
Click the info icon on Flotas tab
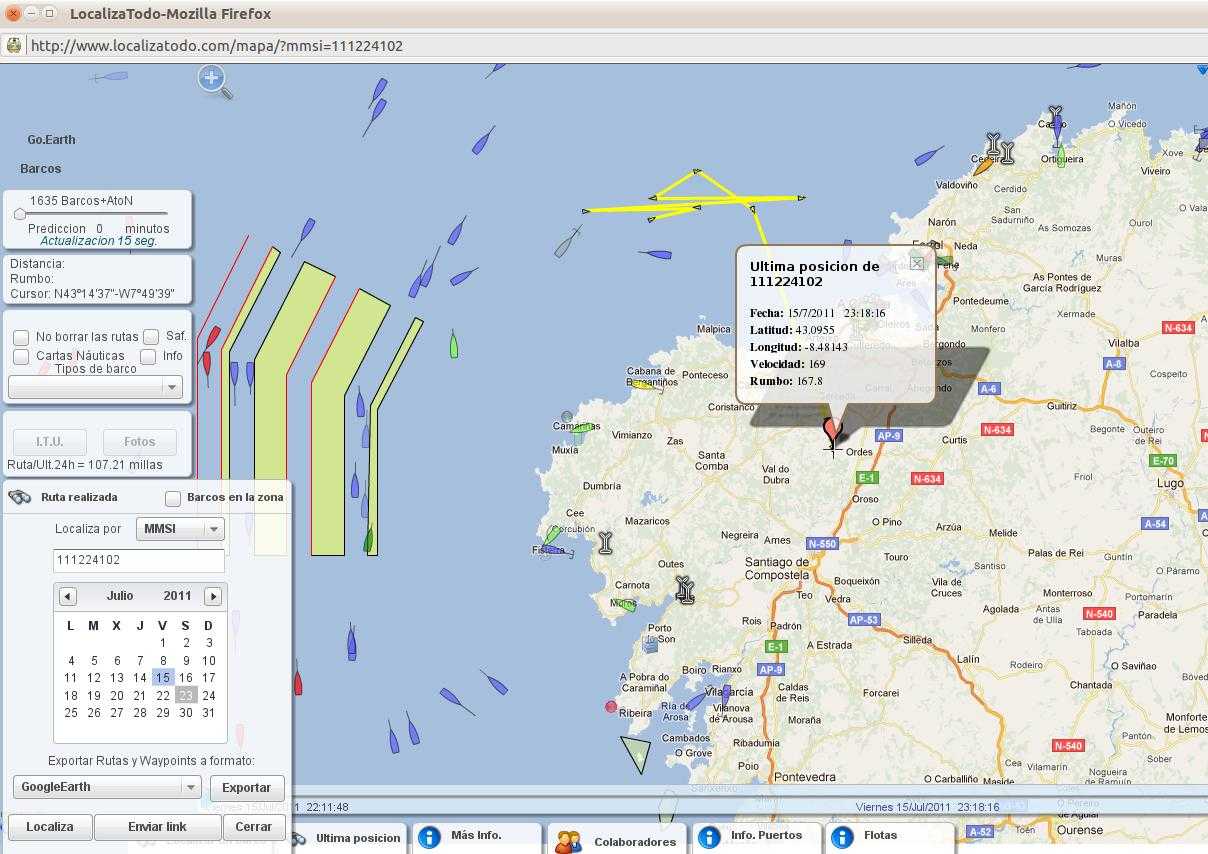[842, 837]
